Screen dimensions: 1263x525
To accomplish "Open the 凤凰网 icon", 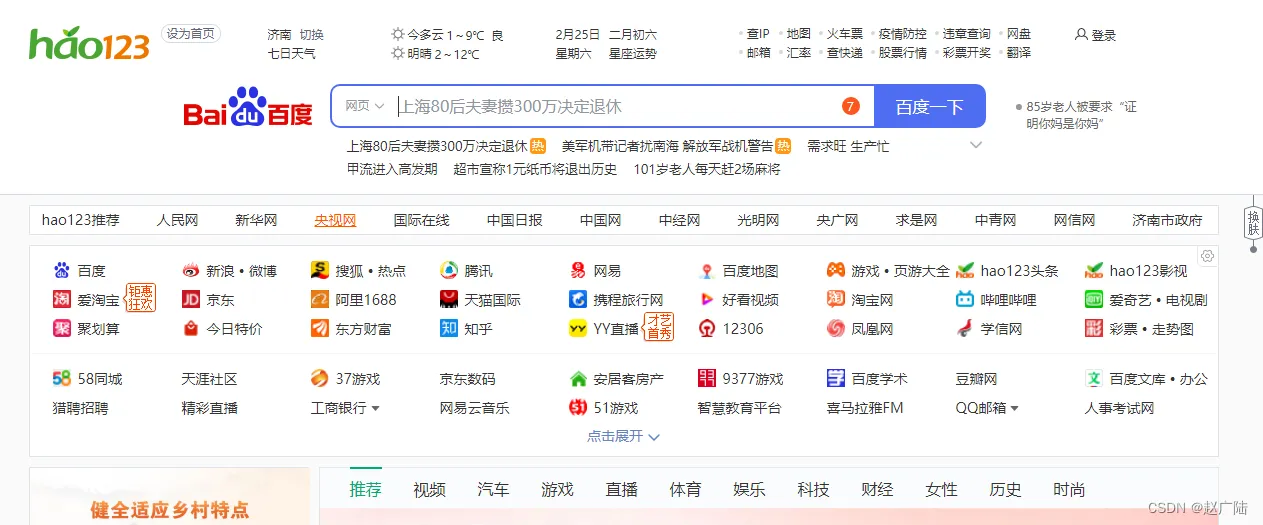I will 836,329.
